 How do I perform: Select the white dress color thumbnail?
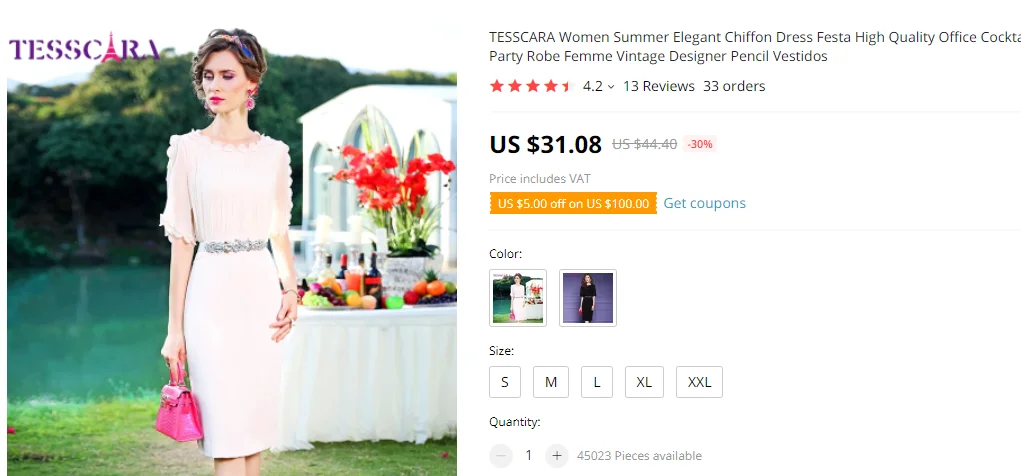(x=518, y=298)
